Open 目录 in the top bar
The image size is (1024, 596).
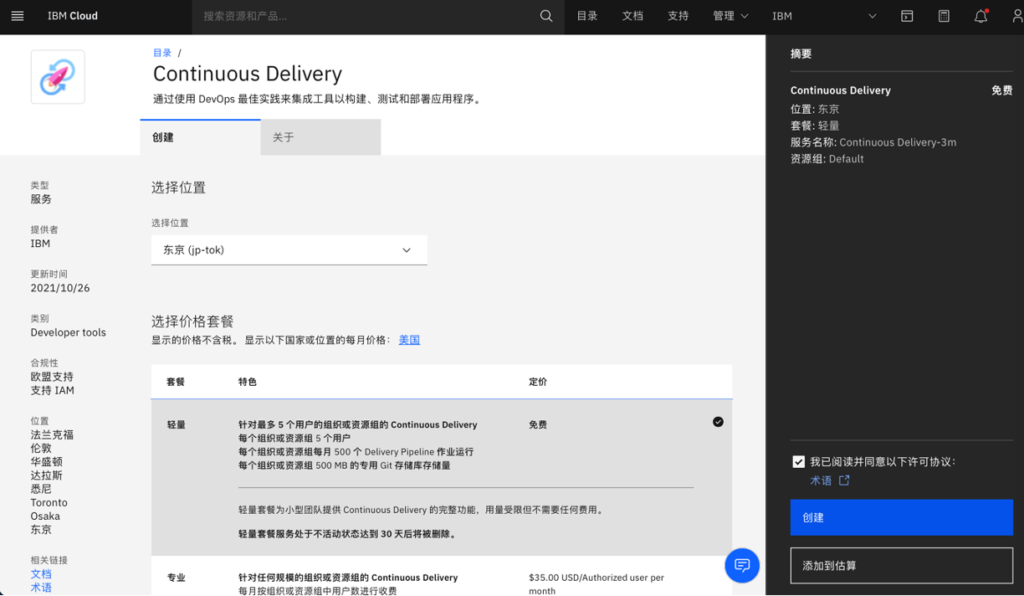click(587, 16)
